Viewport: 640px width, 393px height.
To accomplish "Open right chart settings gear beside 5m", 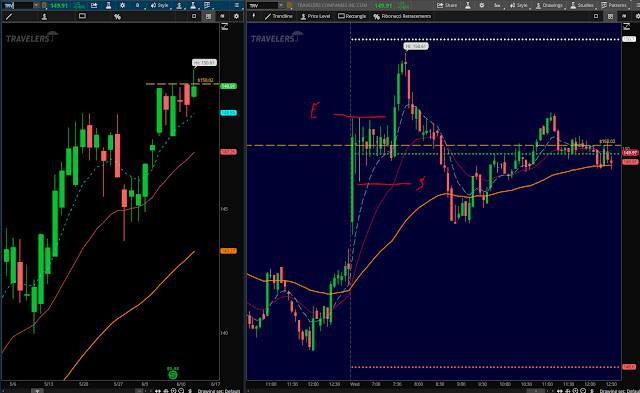I will pos(482,5).
